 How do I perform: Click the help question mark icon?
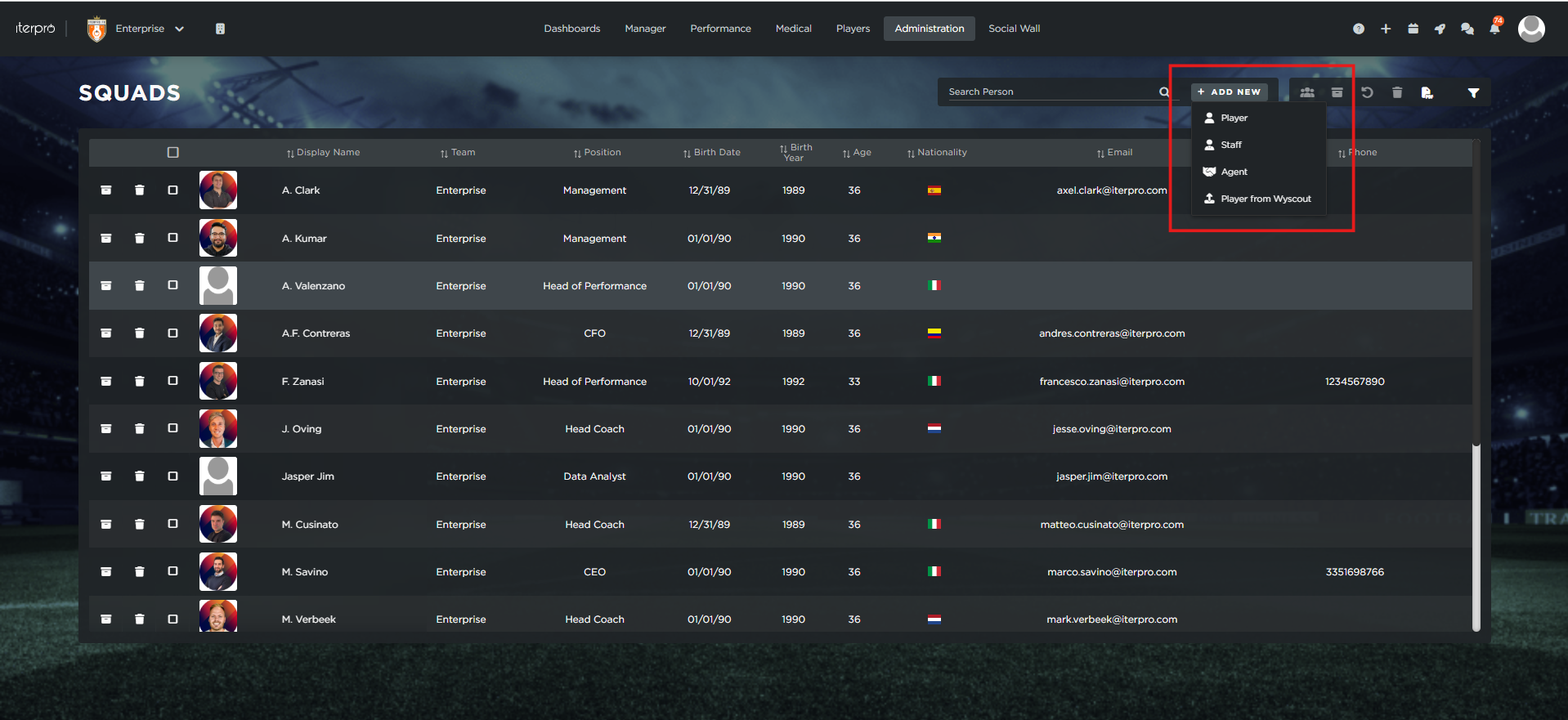(1358, 29)
